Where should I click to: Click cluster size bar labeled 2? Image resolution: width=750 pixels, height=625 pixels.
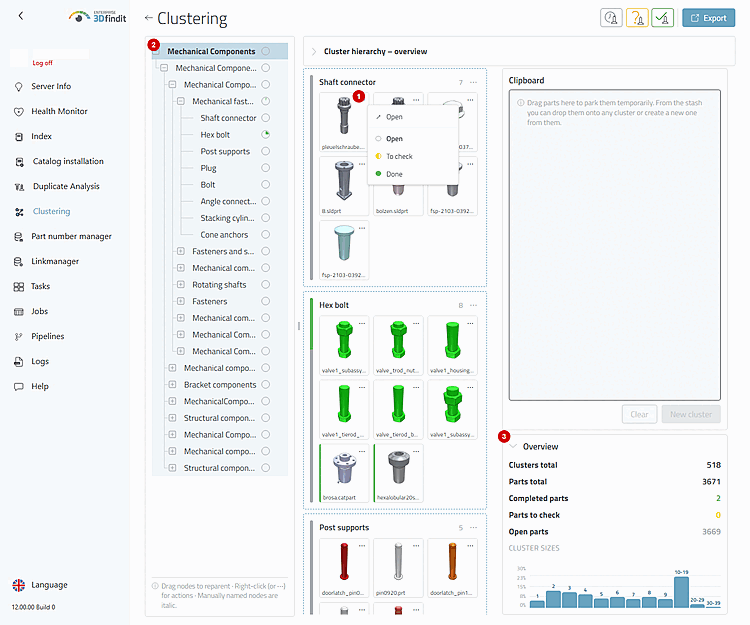553,599
